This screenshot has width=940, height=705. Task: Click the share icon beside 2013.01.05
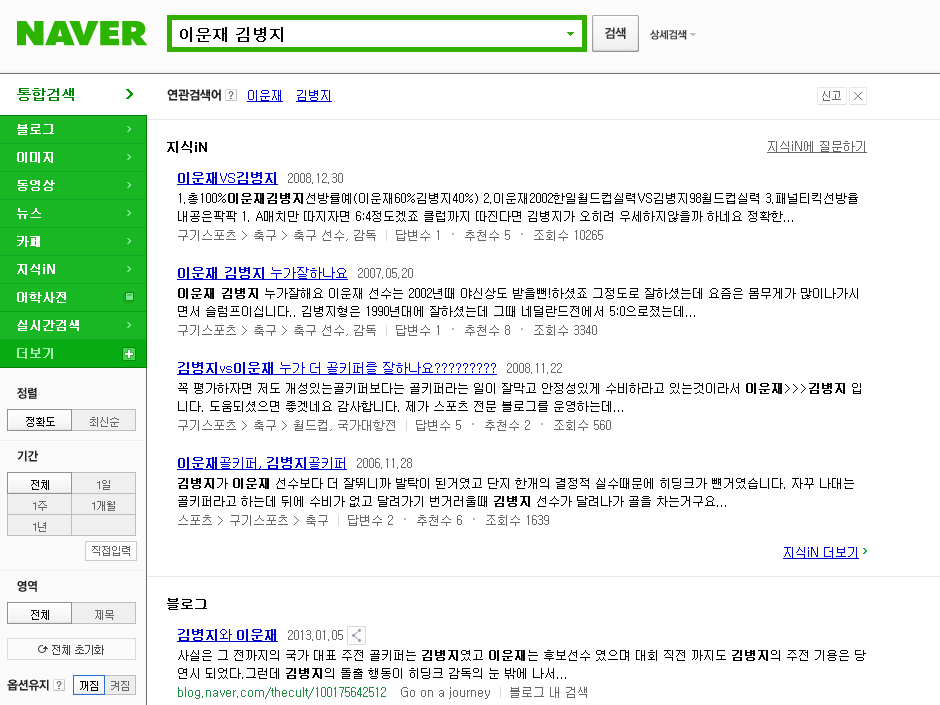pos(356,635)
